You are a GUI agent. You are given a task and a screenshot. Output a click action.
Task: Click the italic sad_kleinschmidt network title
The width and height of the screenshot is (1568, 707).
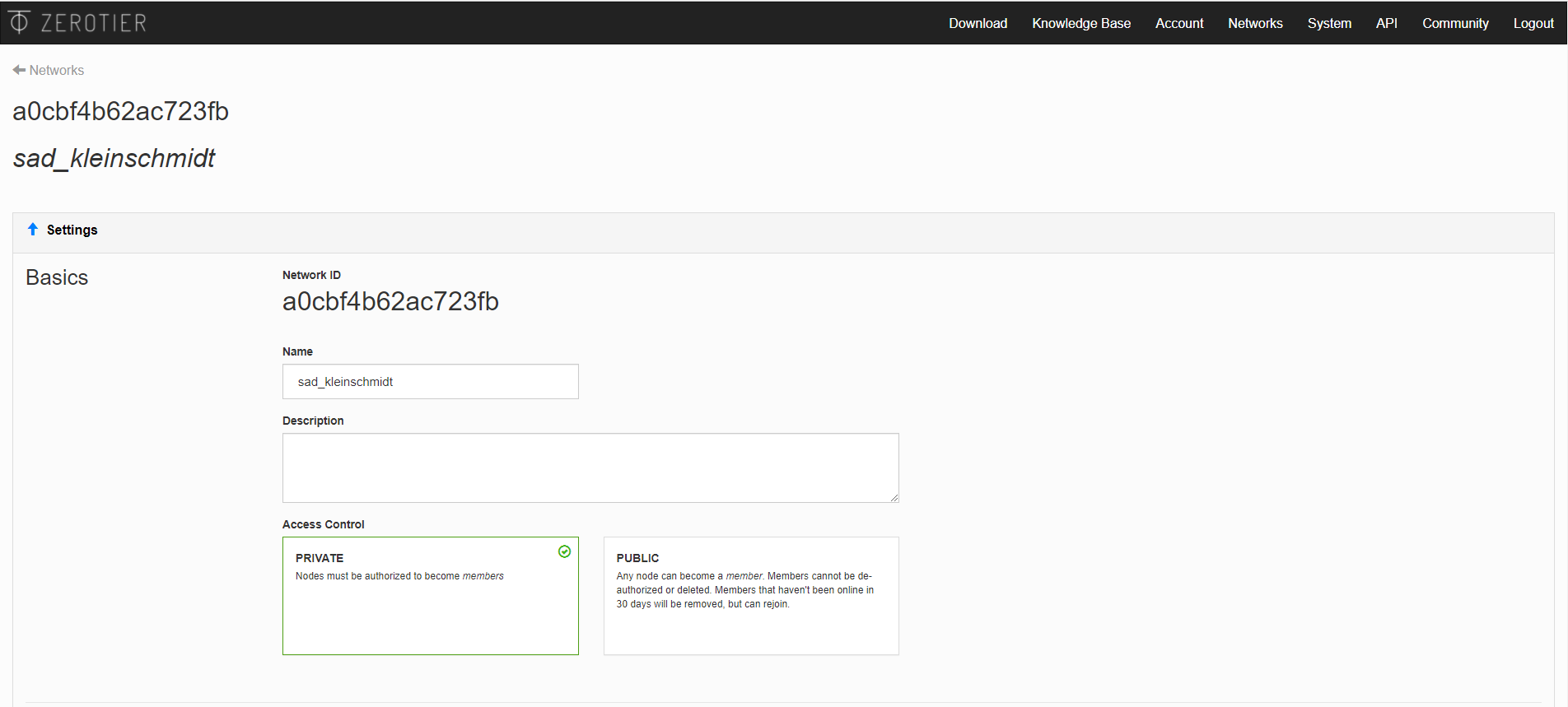click(114, 158)
